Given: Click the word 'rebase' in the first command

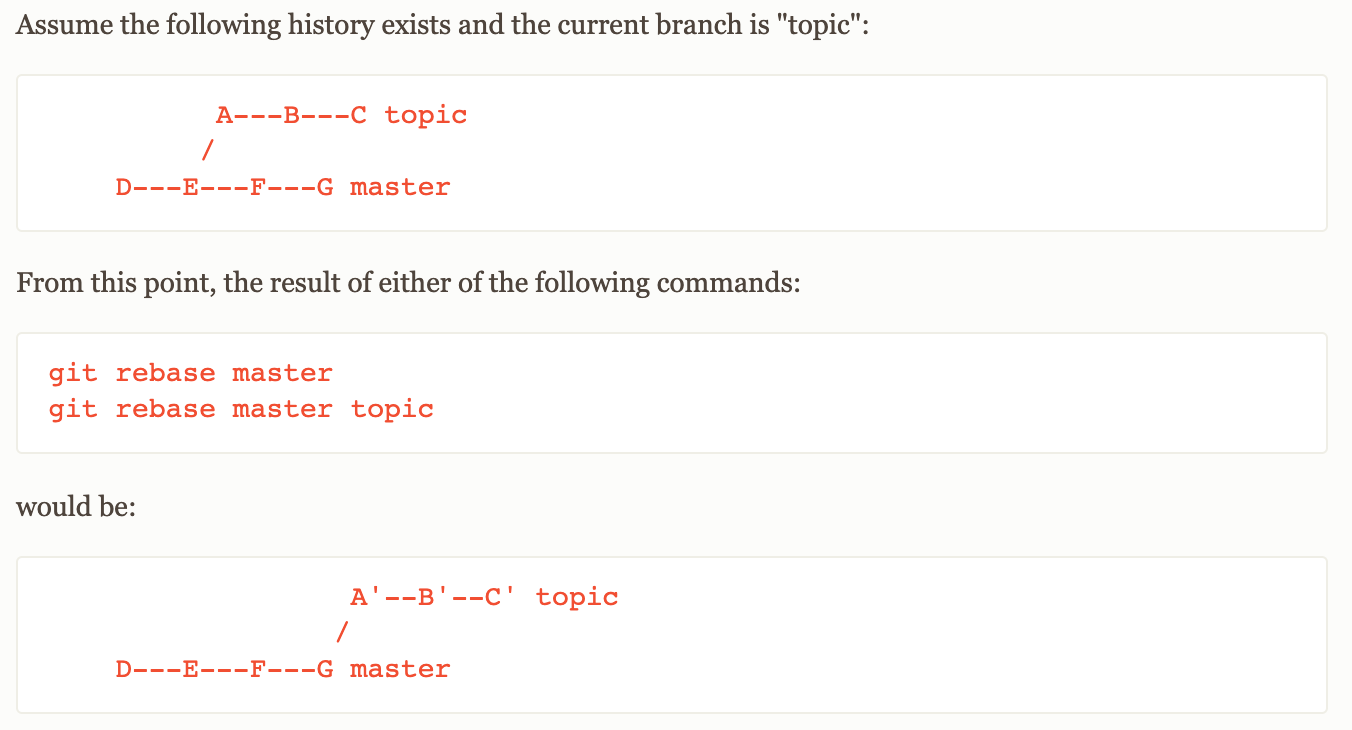Looking at the screenshot, I should 165,373.
